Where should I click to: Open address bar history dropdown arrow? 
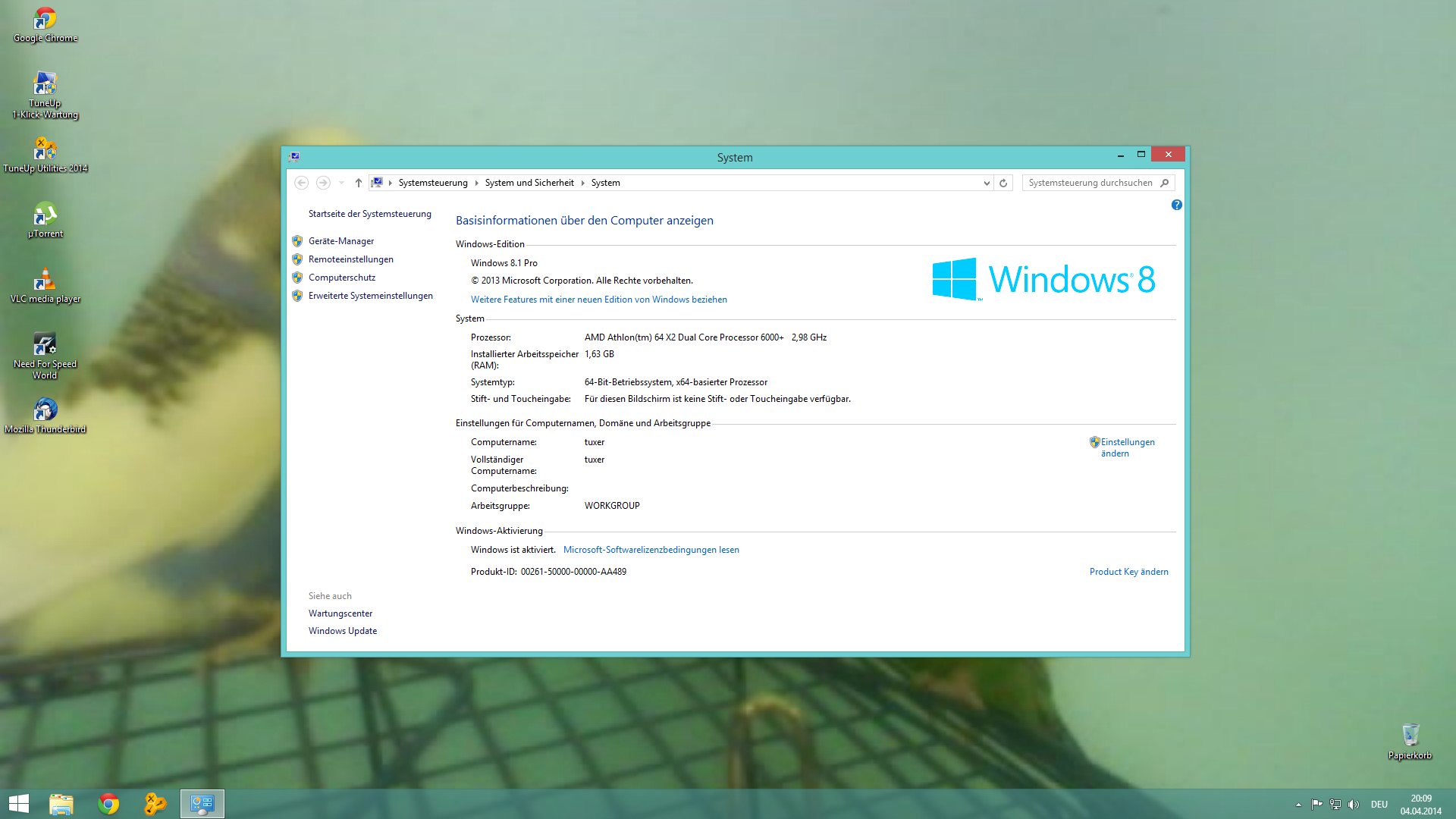click(986, 183)
